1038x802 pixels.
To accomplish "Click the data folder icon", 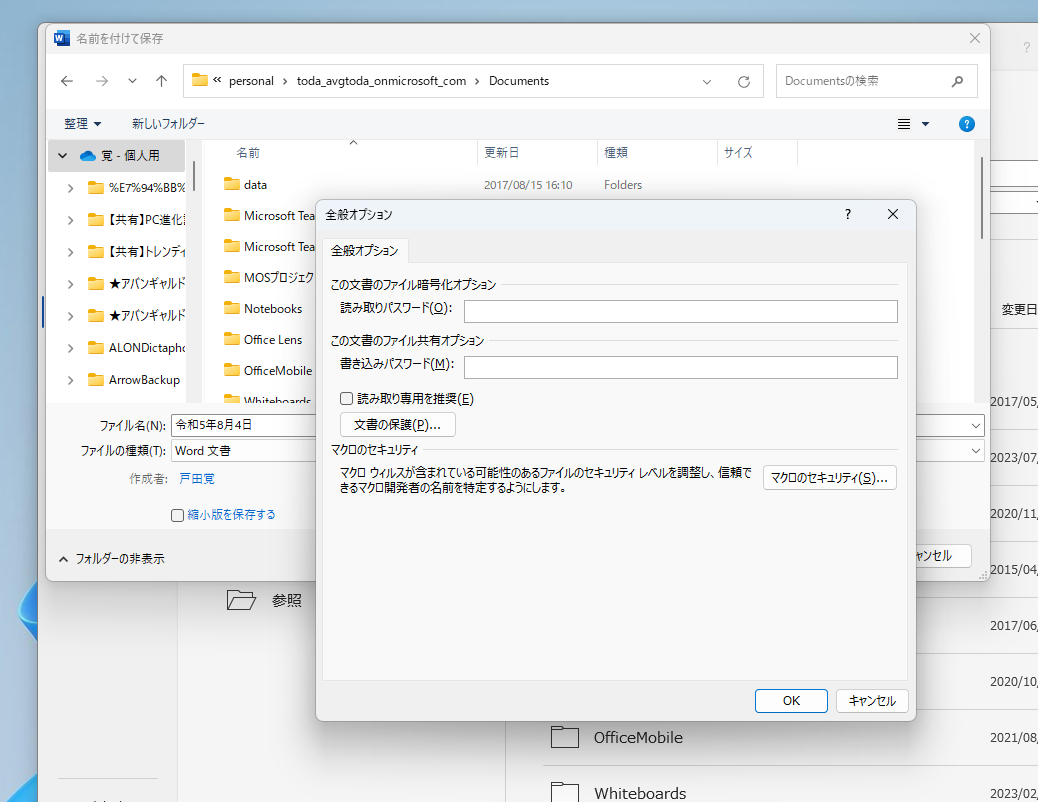I will click(232, 184).
